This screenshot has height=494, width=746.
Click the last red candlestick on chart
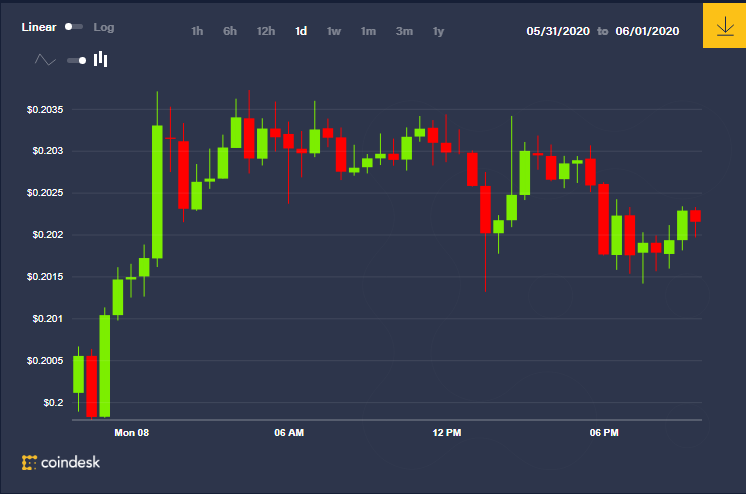[x=695, y=216]
